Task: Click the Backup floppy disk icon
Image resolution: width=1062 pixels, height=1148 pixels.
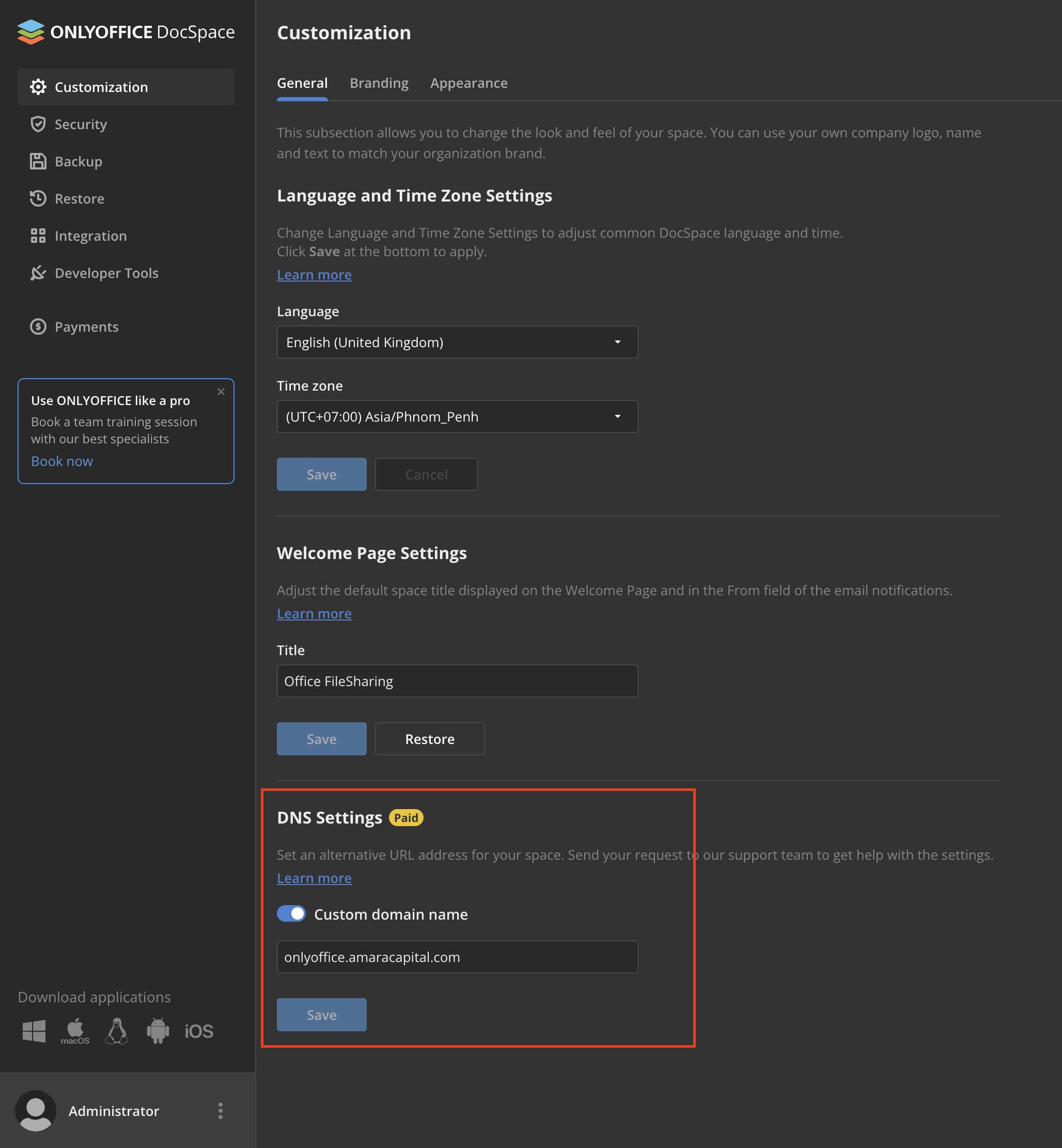Action: [x=38, y=162]
